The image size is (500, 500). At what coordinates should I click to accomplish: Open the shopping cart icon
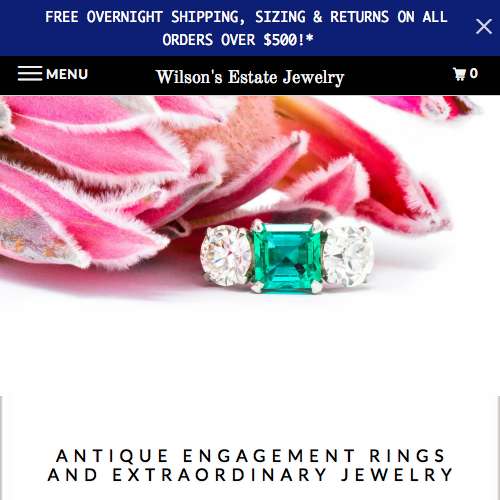[459, 74]
